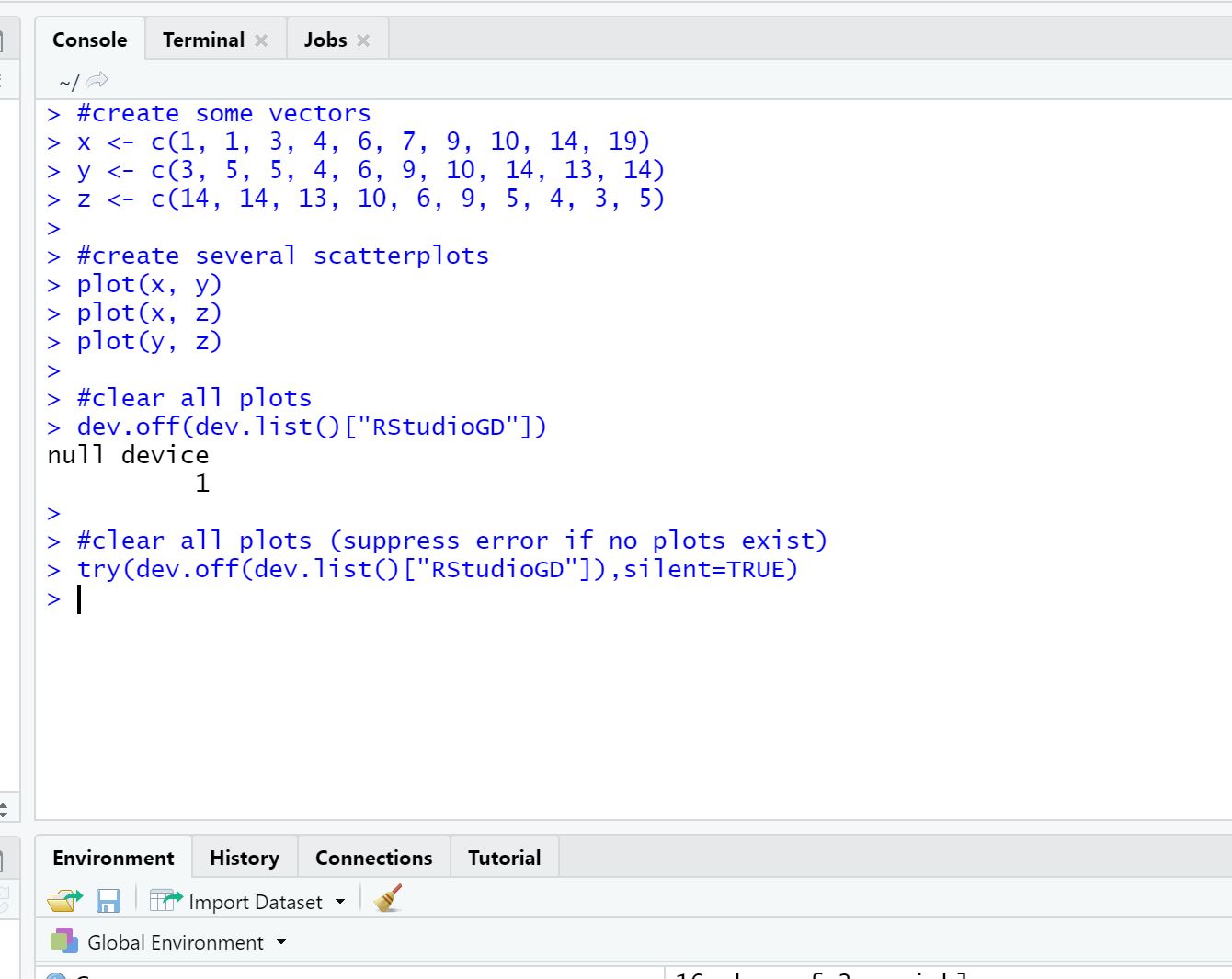Clear all objects with the broom icon
Screen dimensions: 1232x979
[386, 900]
